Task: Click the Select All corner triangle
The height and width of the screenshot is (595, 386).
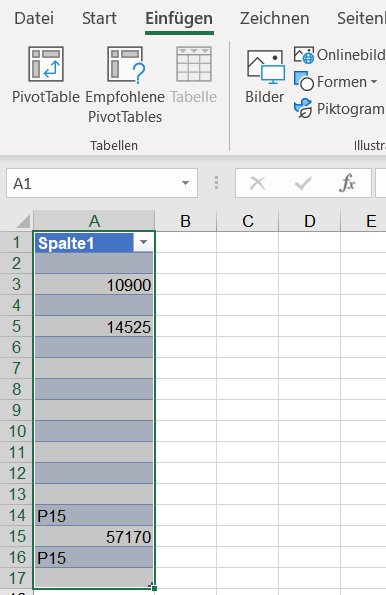Action: [x=23, y=222]
